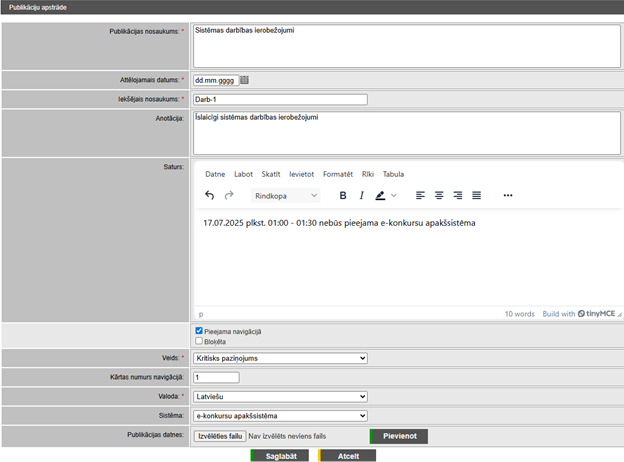Align text left in the editor
Screen dimensions: 624x462
click(x=420, y=195)
